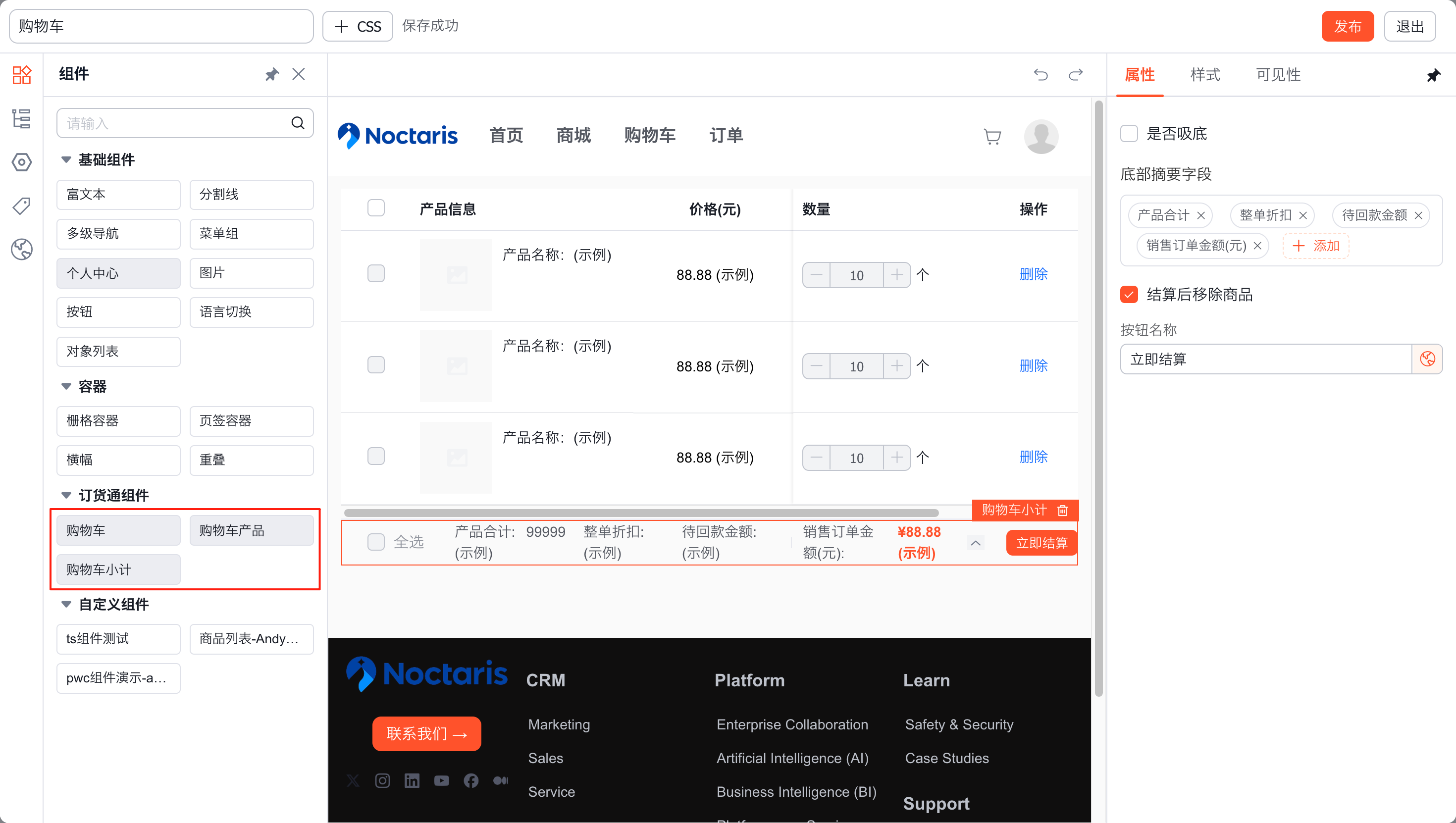Viewport: 1456px width, 823px height.
Task: Click the 发布 button
Action: click(1347, 26)
